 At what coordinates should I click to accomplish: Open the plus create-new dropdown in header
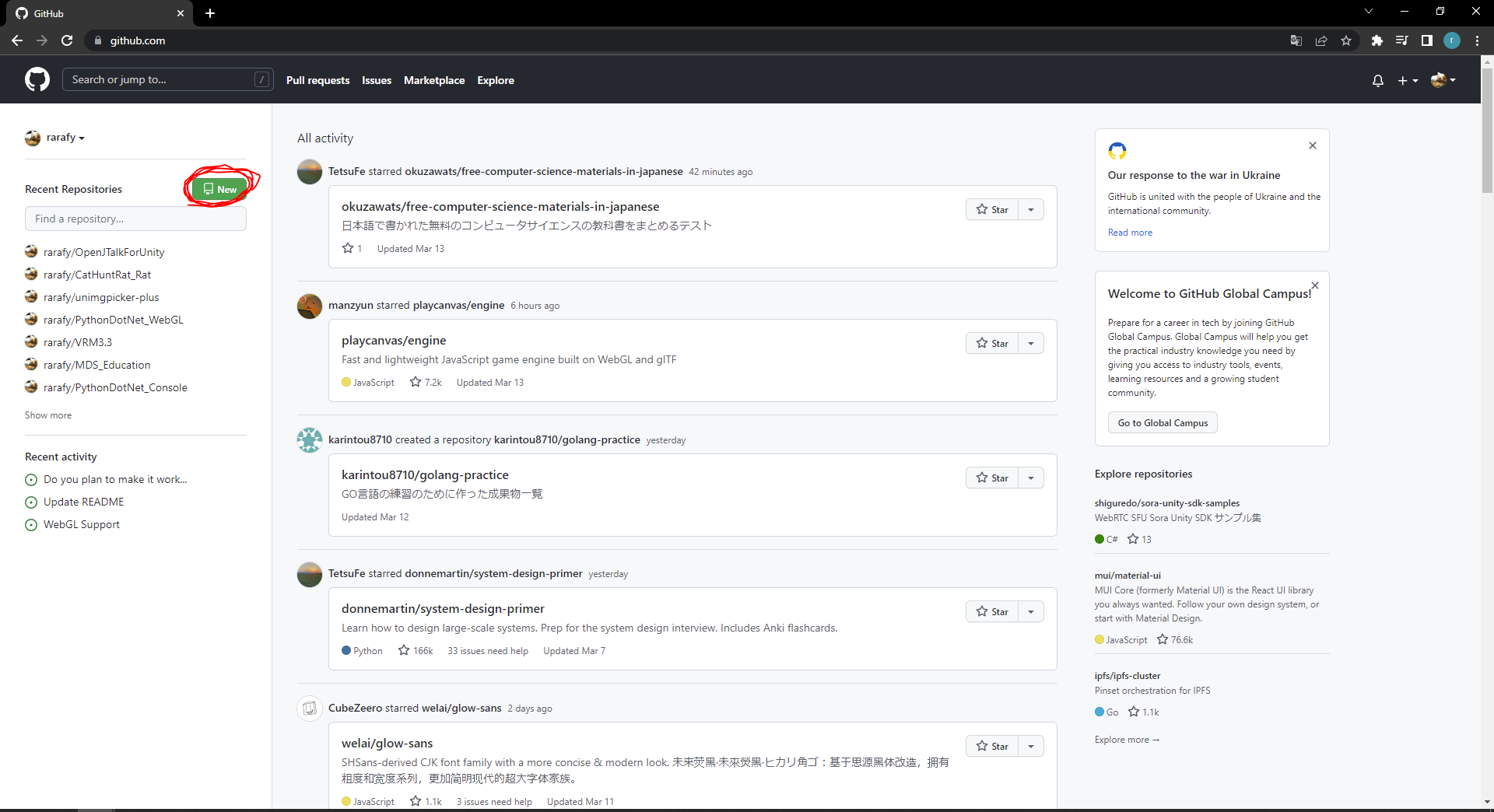(1407, 80)
